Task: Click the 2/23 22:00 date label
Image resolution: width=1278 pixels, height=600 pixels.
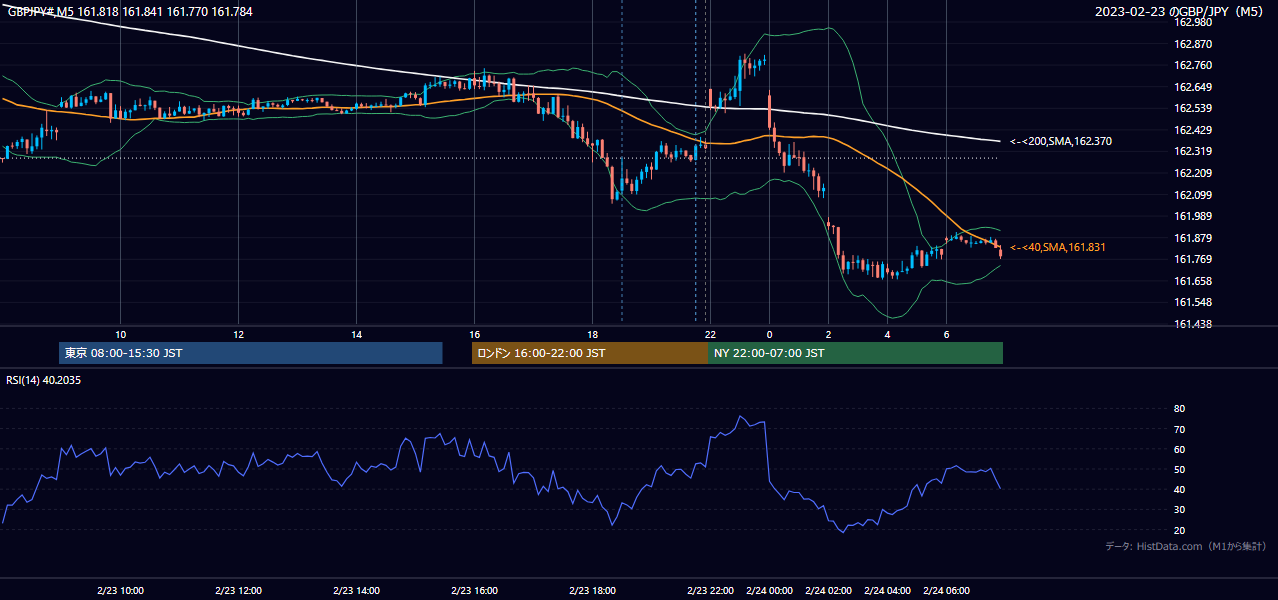Action: click(x=710, y=591)
